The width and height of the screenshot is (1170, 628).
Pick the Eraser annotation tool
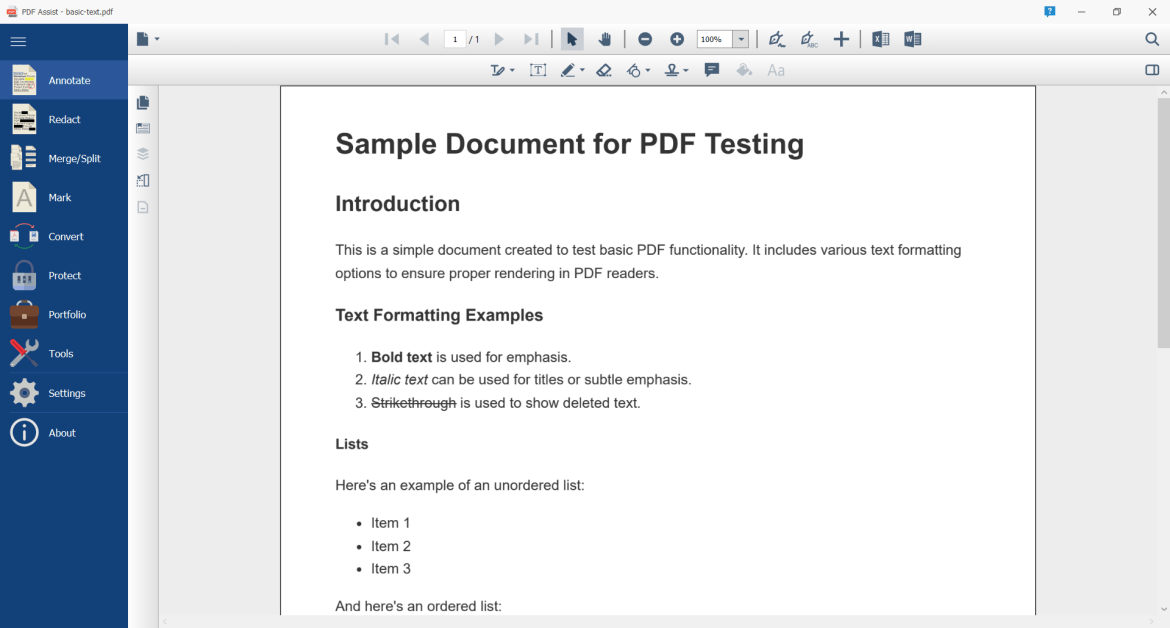[x=604, y=70]
